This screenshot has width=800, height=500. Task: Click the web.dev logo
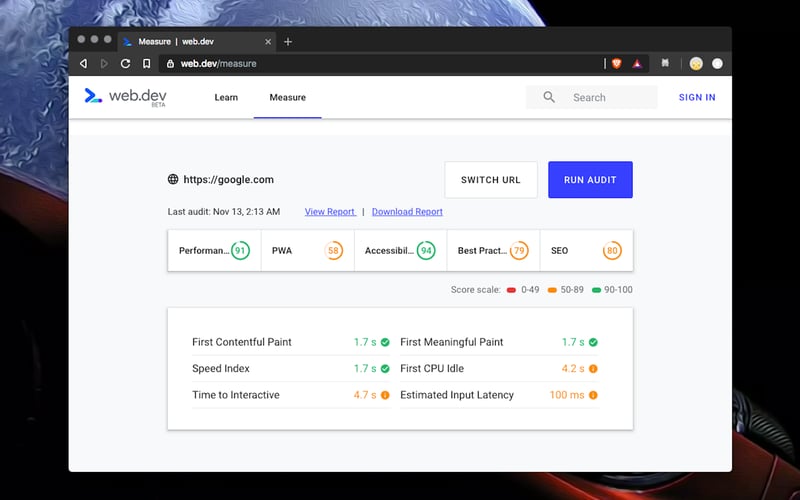[x=126, y=97]
